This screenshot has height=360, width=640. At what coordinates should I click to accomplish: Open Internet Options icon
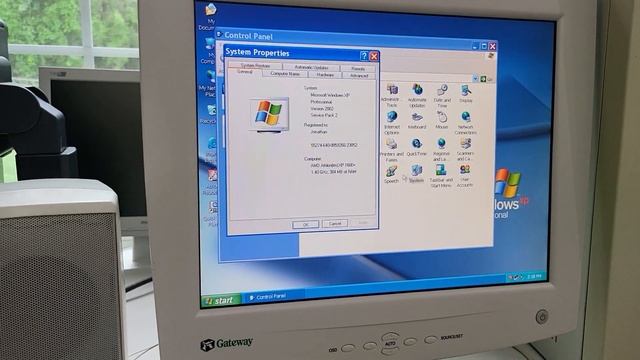(x=392, y=122)
